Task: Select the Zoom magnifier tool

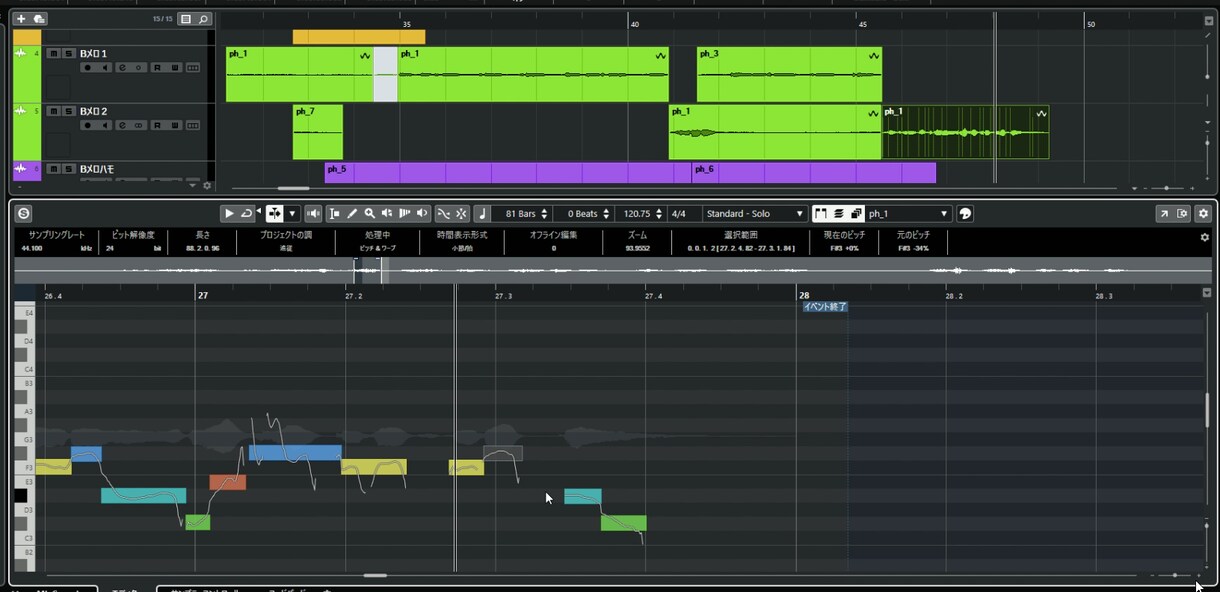Action: 369,213
